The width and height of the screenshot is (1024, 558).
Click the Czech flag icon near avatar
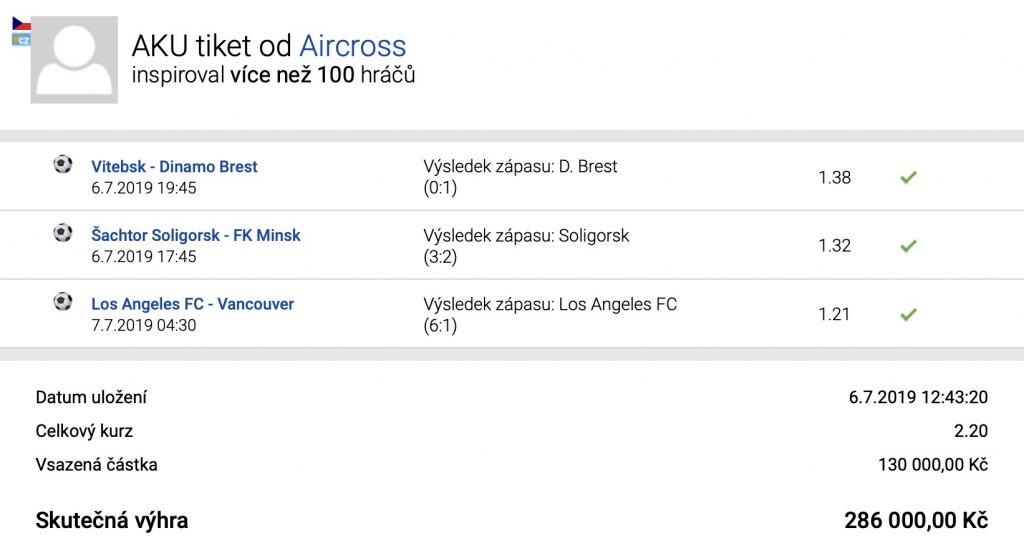(x=21, y=24)
